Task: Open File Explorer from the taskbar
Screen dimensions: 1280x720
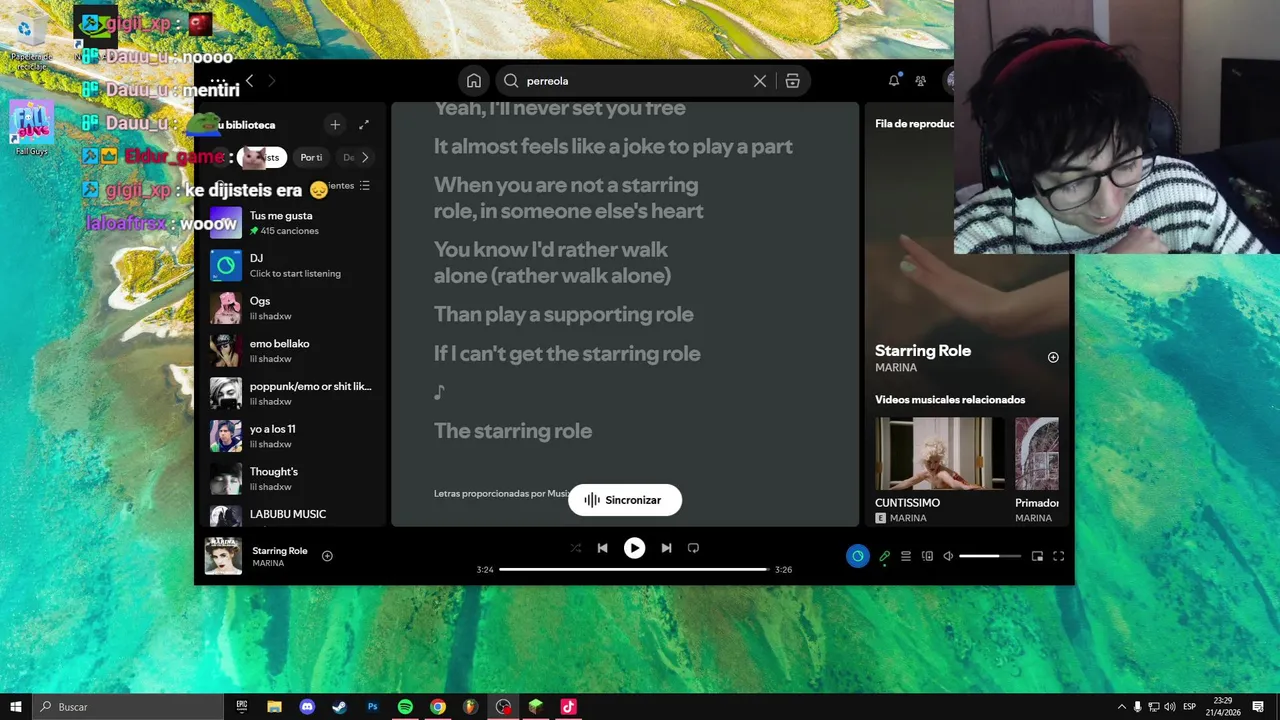Action: point(274,706)
